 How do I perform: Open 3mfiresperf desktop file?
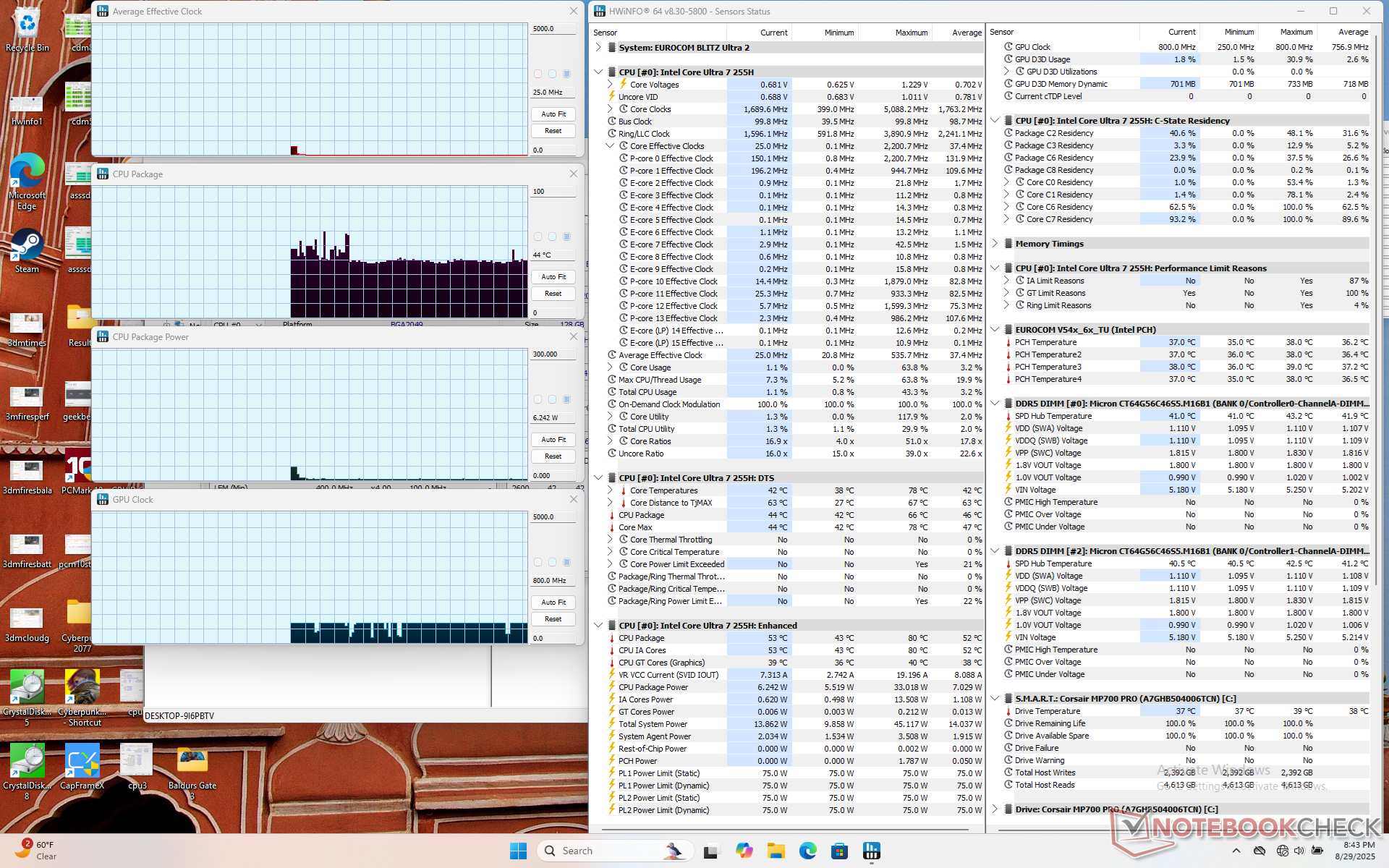pos(27,404)
